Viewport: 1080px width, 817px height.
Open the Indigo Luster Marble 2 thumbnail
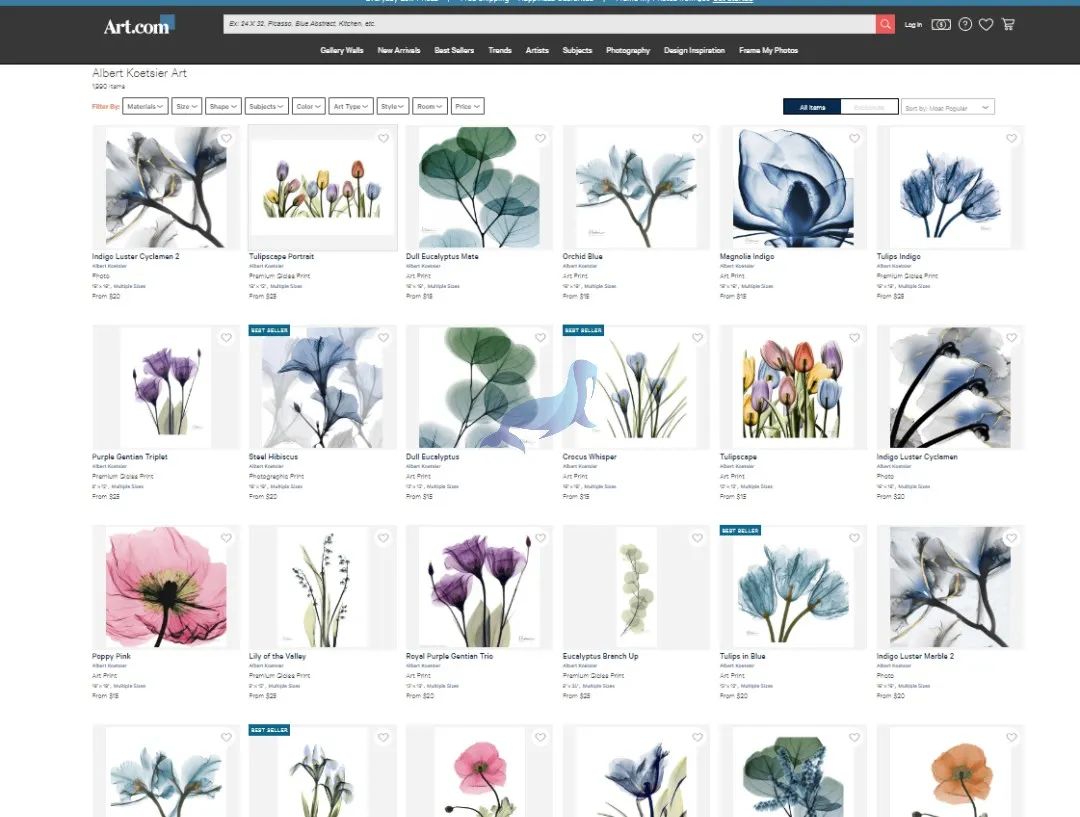(950, 587)
